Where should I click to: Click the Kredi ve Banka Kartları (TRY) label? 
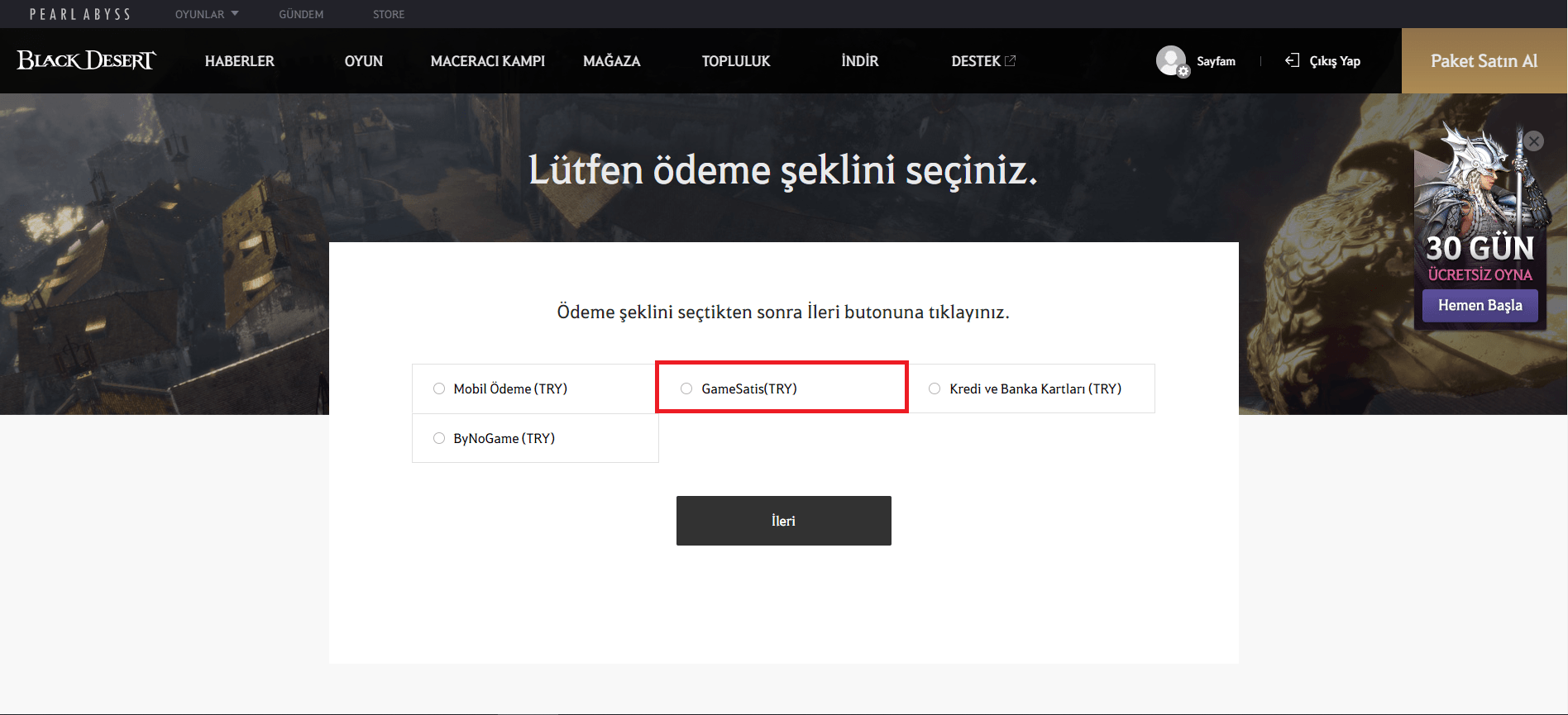tap(1035, 388)
